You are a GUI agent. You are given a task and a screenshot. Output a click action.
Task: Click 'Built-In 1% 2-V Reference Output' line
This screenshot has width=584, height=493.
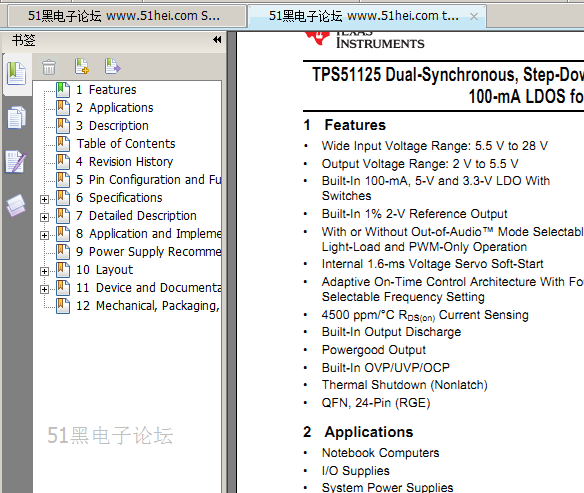pos(415,214)
